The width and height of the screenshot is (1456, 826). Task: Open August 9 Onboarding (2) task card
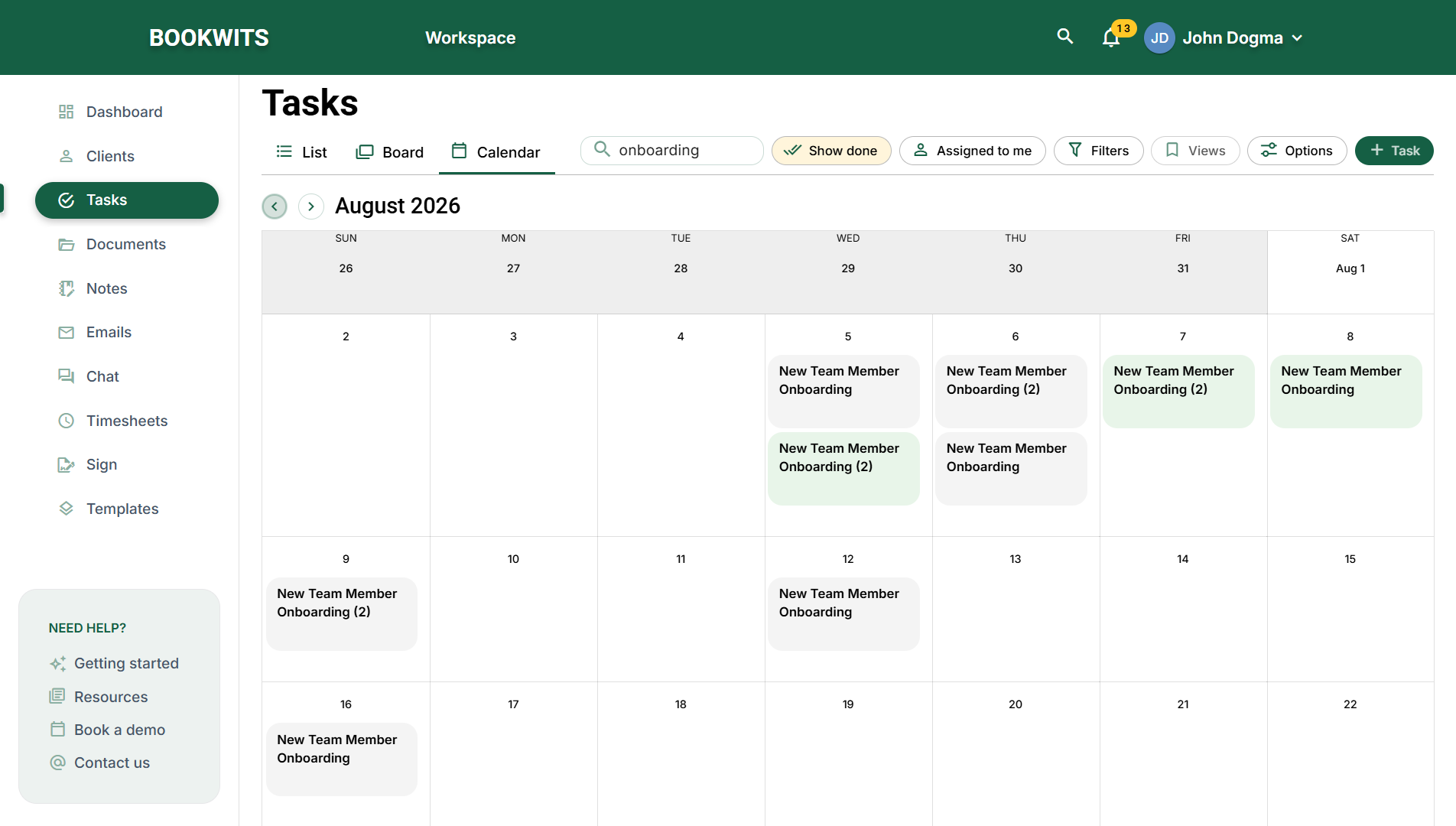342,613
